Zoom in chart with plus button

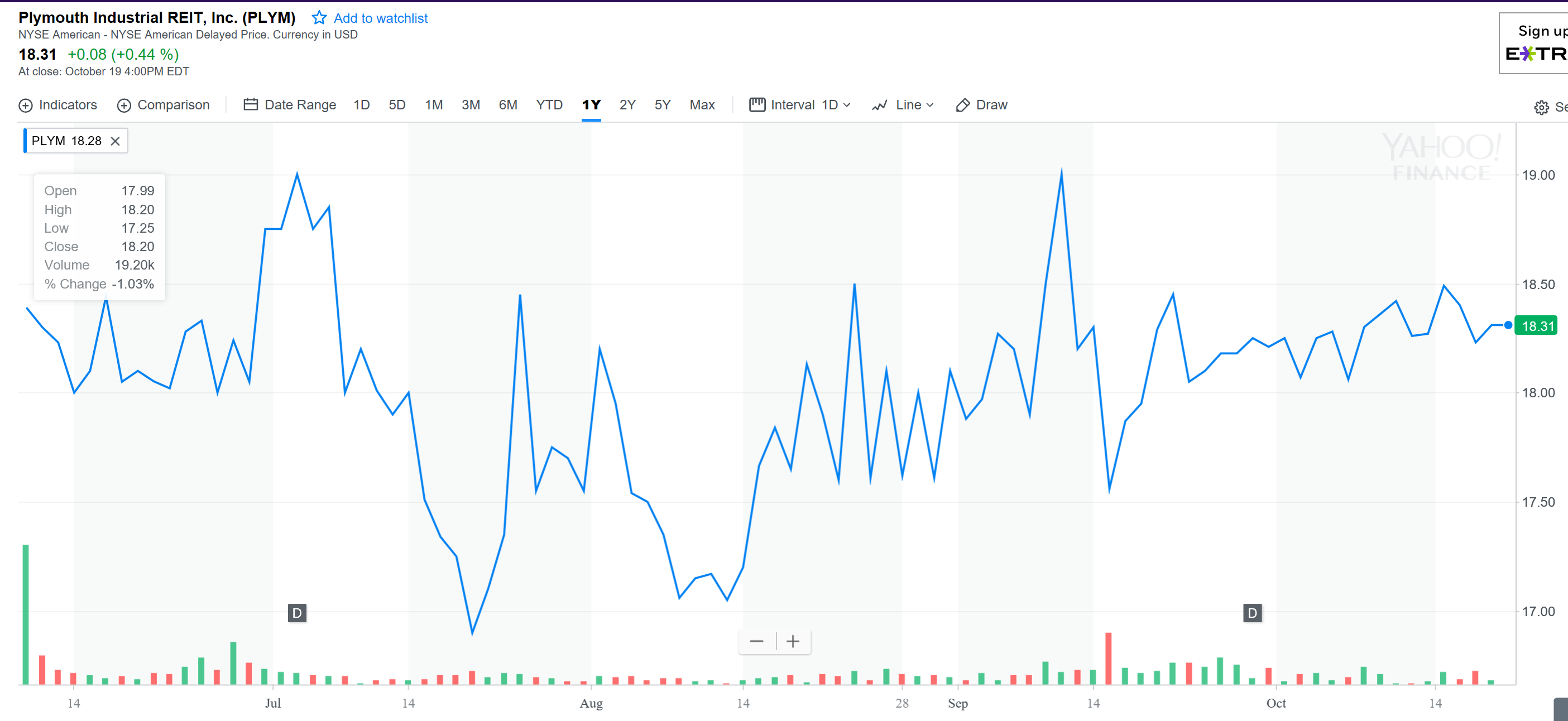(x=793, y=641)
